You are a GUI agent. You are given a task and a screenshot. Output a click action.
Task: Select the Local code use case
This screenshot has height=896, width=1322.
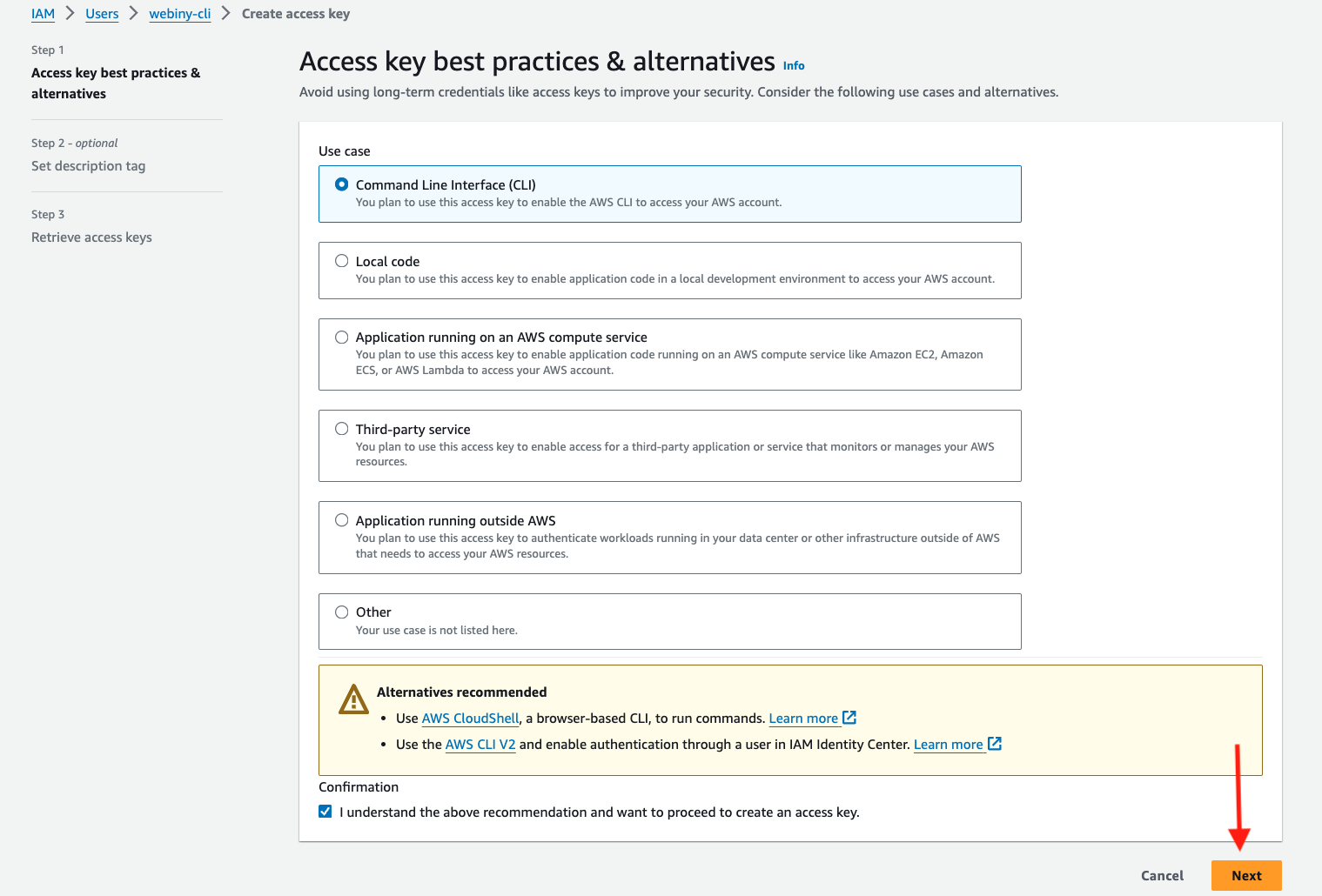click(341, 260)
